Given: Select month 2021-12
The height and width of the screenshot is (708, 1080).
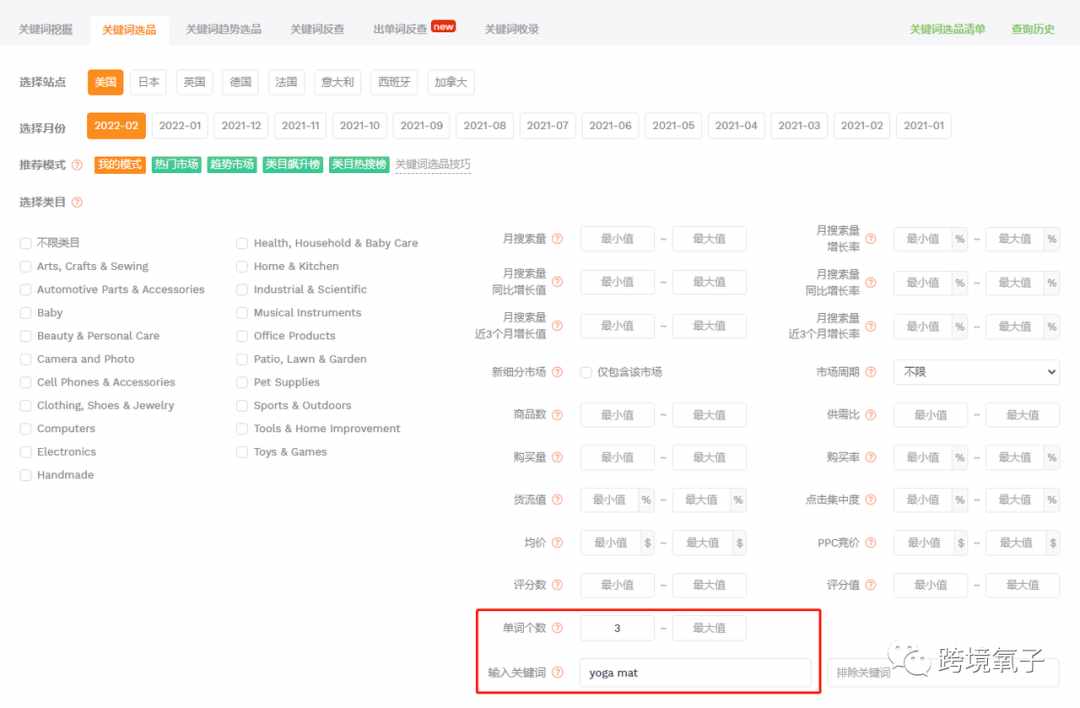Looking at the screenshot, I should coord(241,125).
